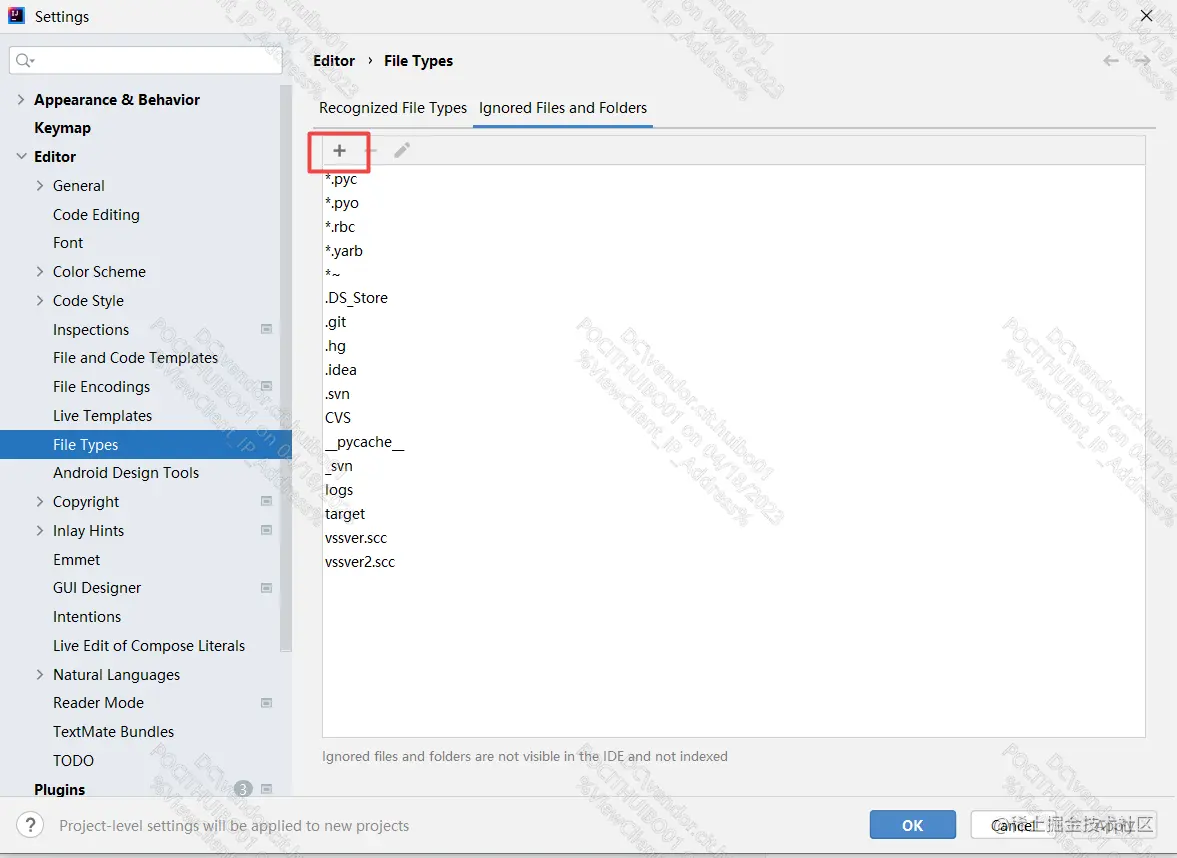The image size is (1177, 858).
Task: Click the Cancel button
Action: click(x=1013, y=825)
